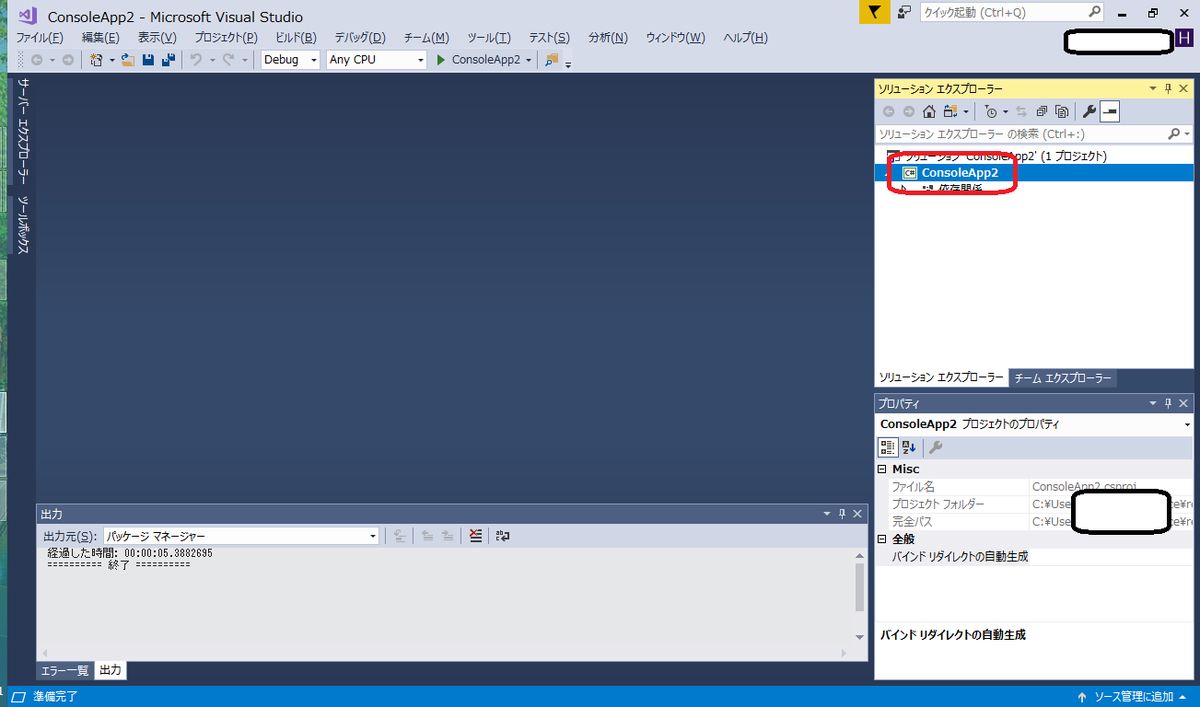Click the Solution Explorer view switch icon
The width and height of the screenshot is (1200, 707).
coord(951,112)
